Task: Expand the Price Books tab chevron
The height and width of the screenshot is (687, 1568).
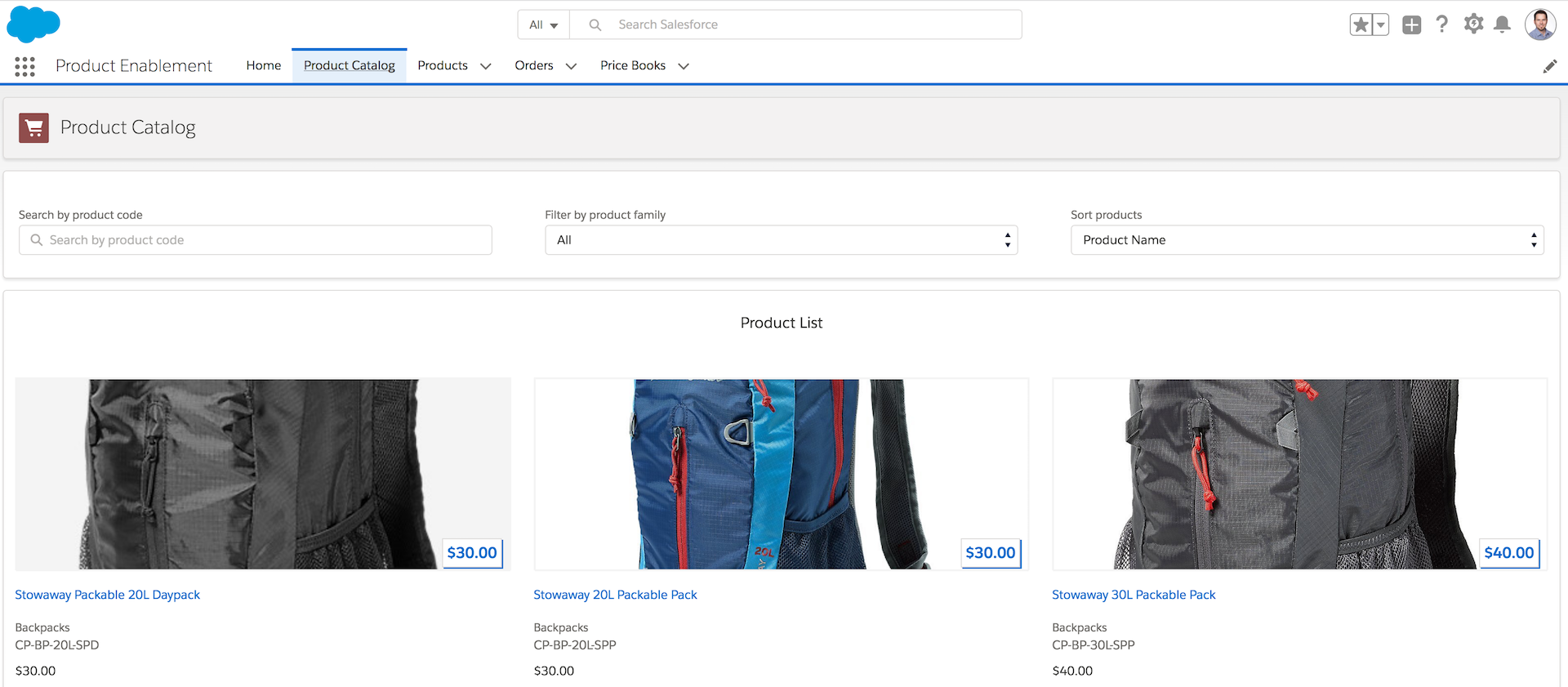Action: click(684, 66)
